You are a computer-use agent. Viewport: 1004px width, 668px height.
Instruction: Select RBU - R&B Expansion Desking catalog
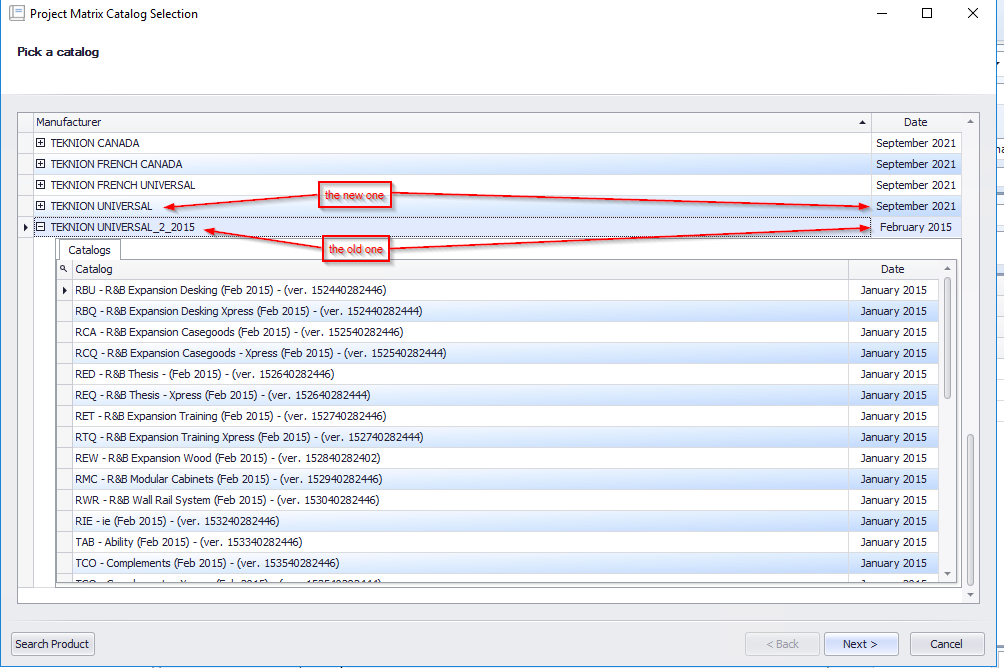[230, 290]
